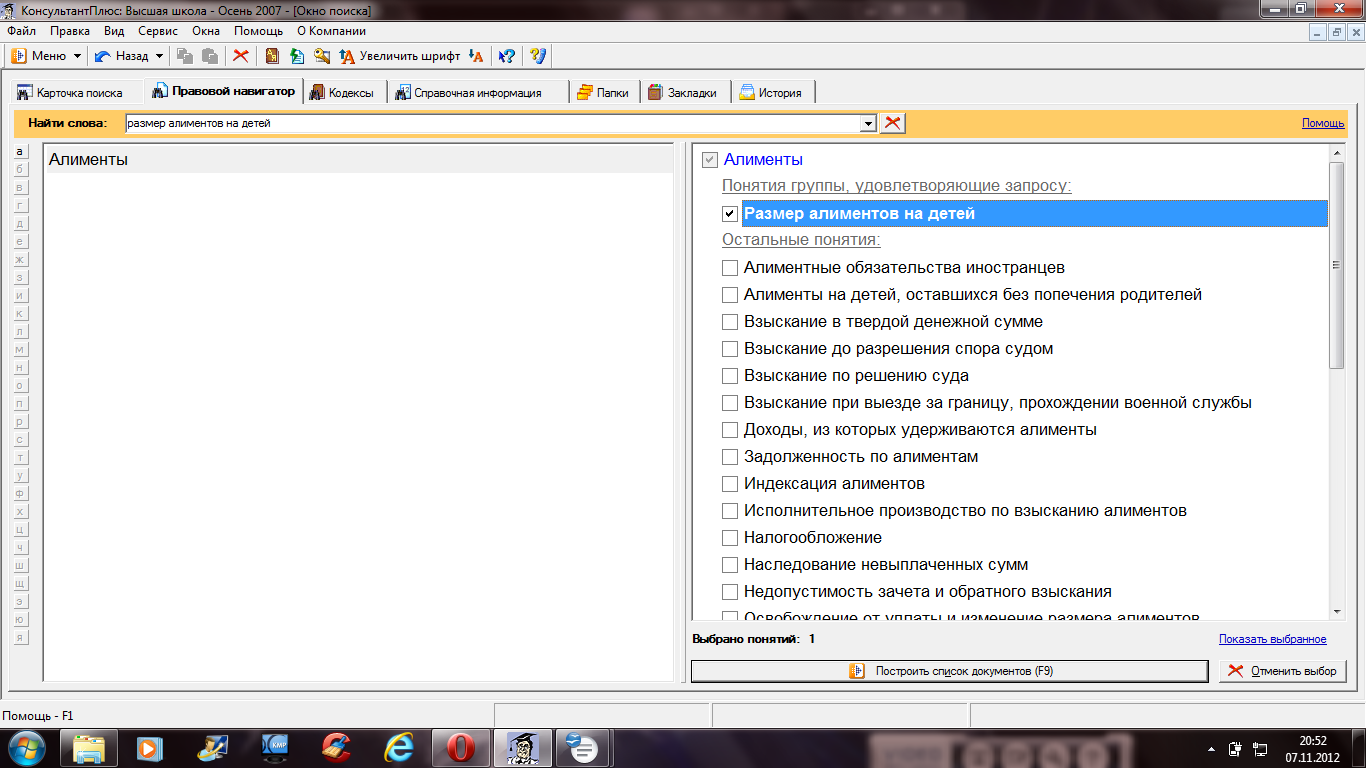
Task: Check Взыскание по решению суда
Action: click(730, 376)
